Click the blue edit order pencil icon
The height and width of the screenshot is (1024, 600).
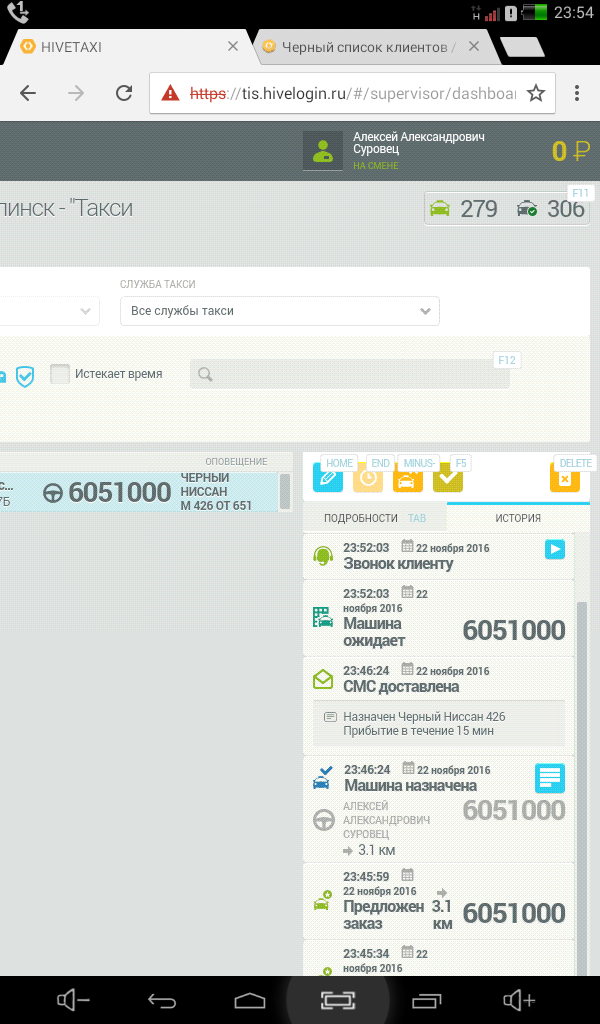click(x=327, y=478)
